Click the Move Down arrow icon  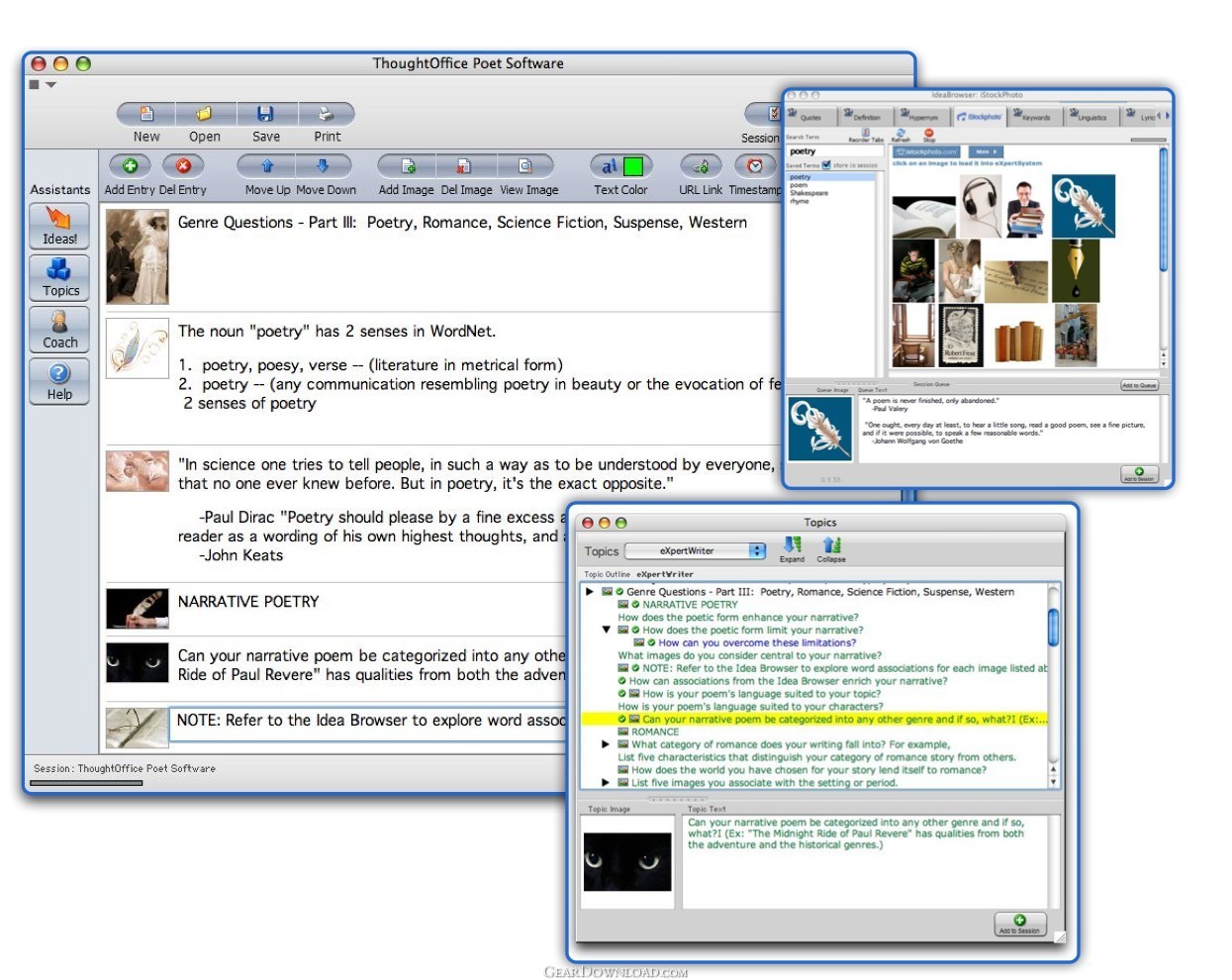click(x=323, y=166)
